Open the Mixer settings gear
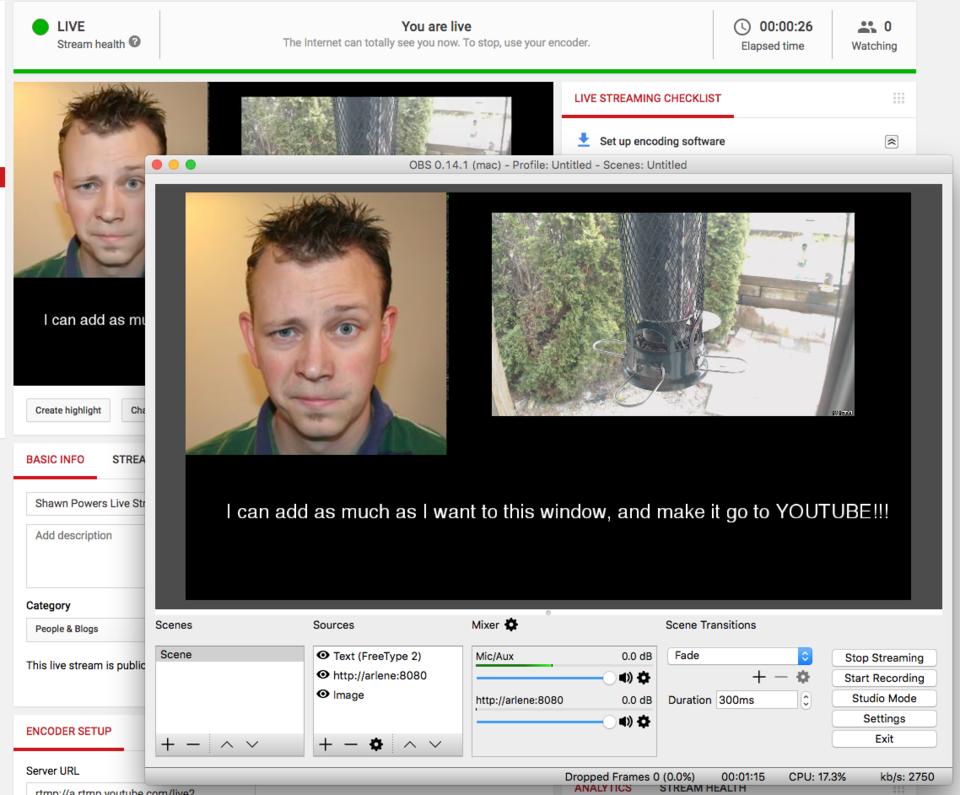 point(512,625)
